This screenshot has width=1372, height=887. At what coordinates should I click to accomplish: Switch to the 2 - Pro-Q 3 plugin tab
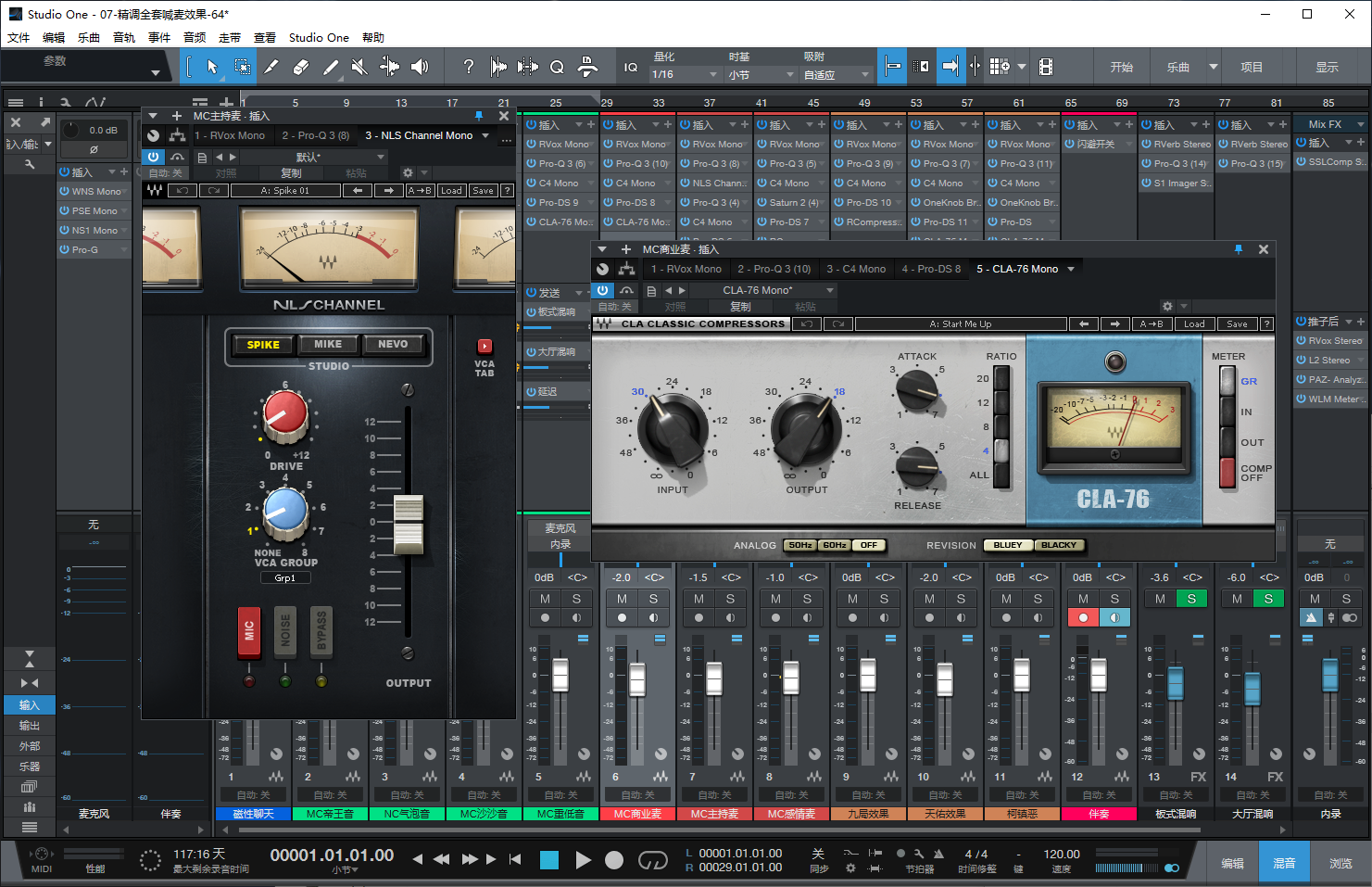(x=774, y=269)
